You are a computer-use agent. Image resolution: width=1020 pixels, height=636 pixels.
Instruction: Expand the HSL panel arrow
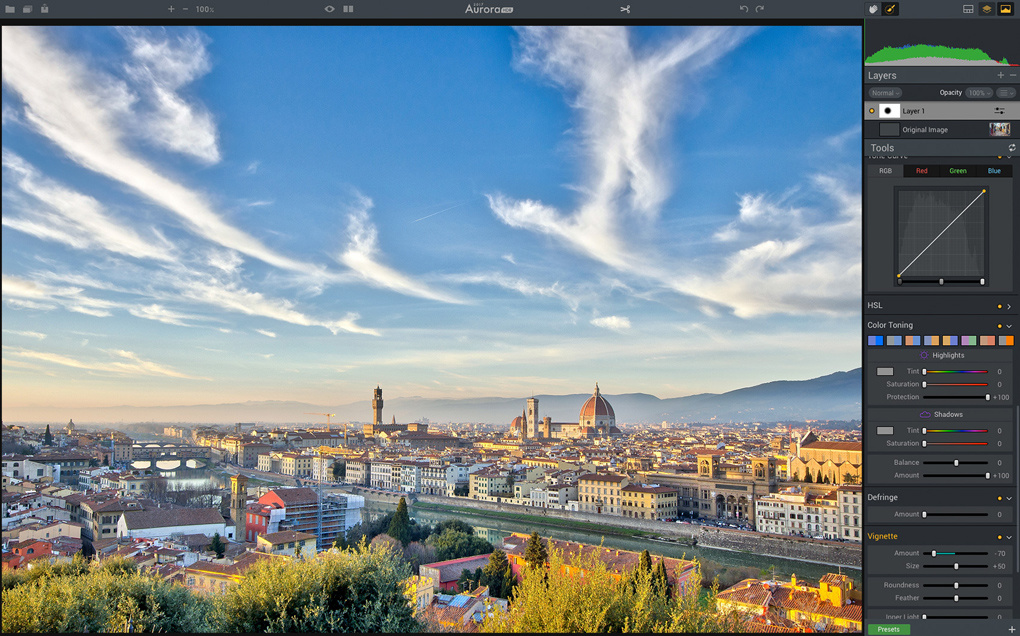coord(1009,306)
